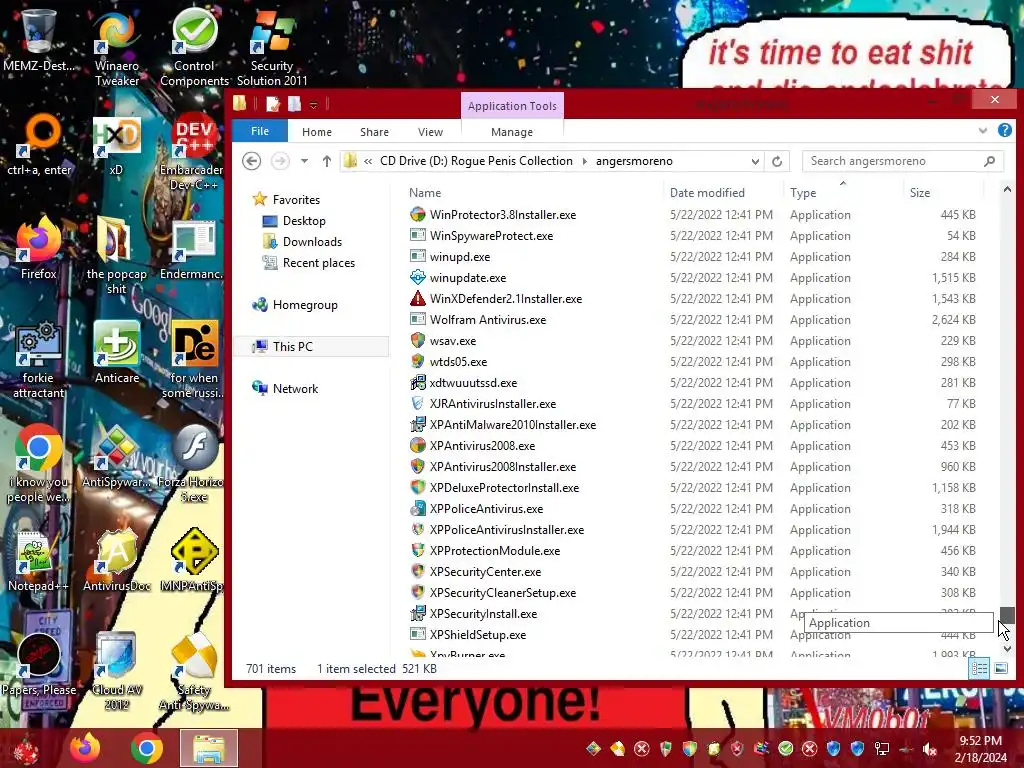Expand the ribbon chevron

coord(983,131)
